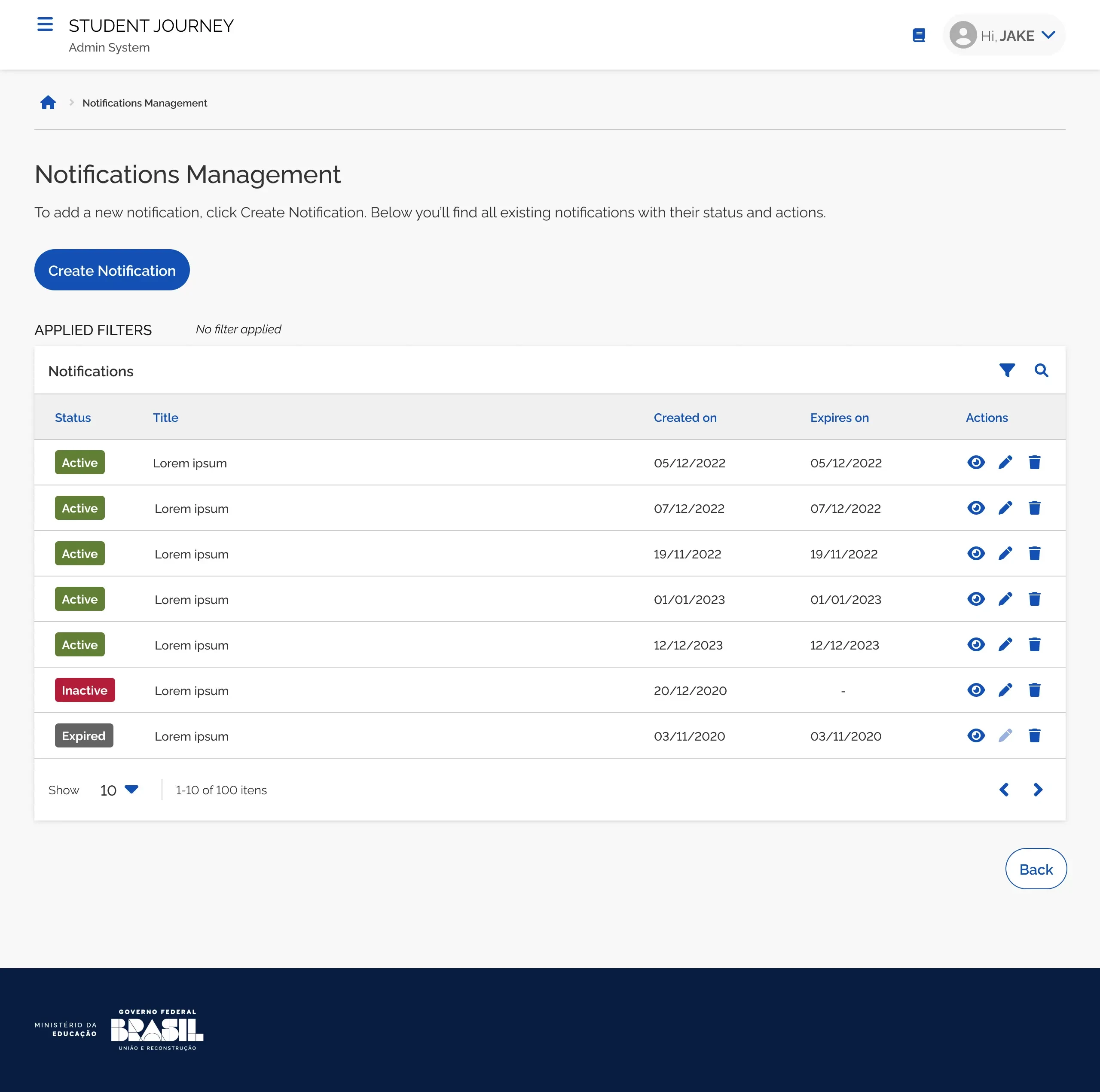Image resolution: width=1100 pixels, height=1092 pixels.
Task: Edit the notification created on 05/12/2022
Action: [x=1005, y=462]
